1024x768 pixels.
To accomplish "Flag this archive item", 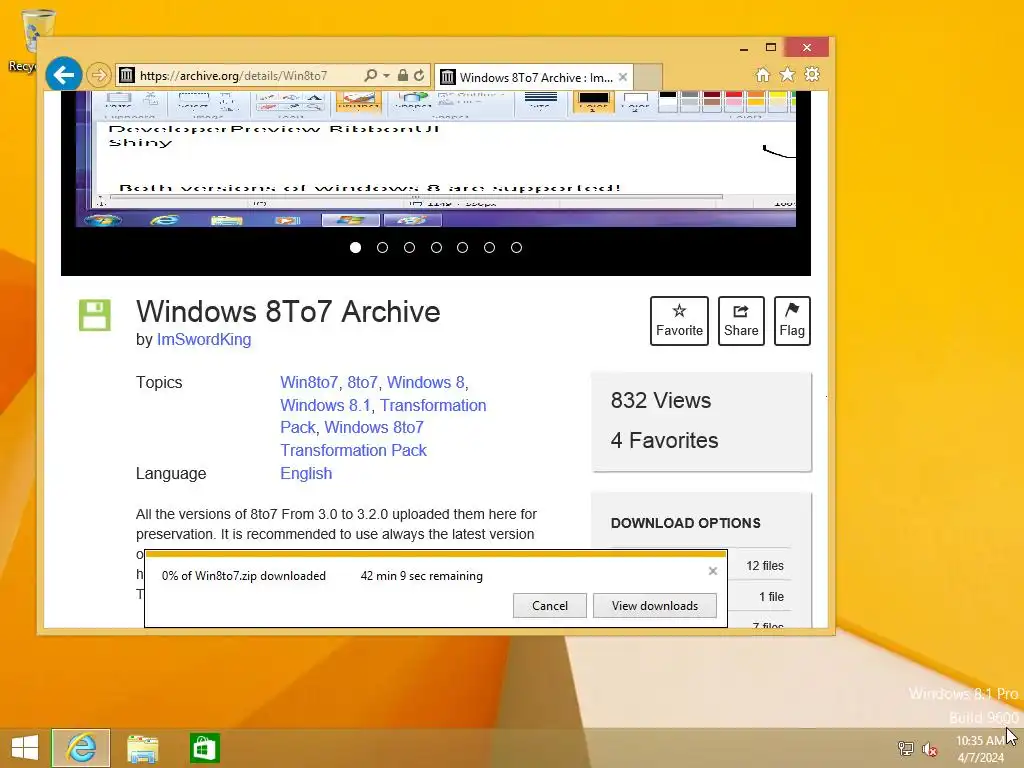I will (x=792, y=321).
